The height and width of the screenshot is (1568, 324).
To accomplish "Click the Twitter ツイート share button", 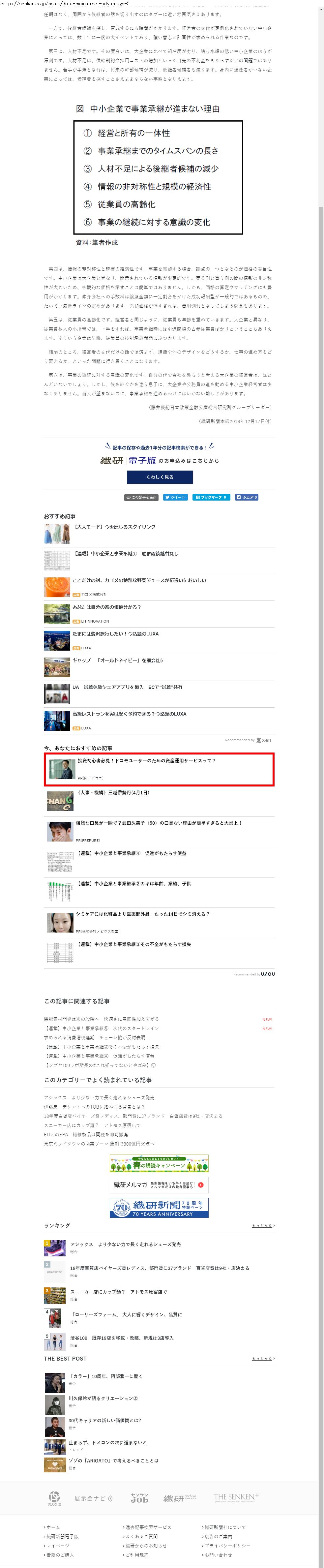I will 175,497.
